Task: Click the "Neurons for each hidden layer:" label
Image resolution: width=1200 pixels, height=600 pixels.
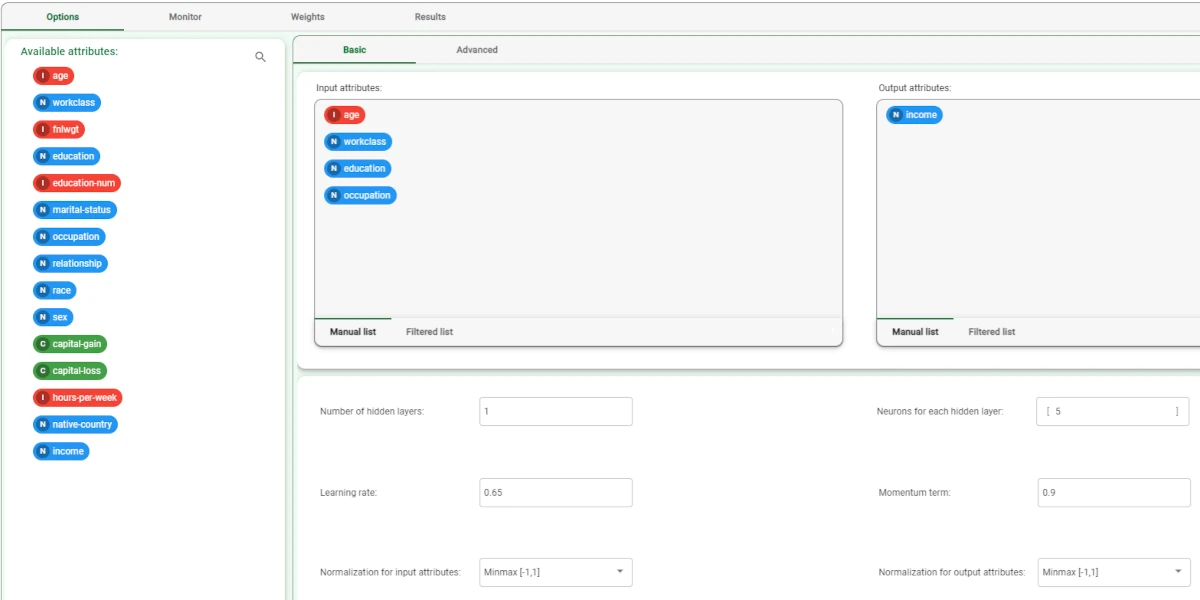Action: point(940,411)
